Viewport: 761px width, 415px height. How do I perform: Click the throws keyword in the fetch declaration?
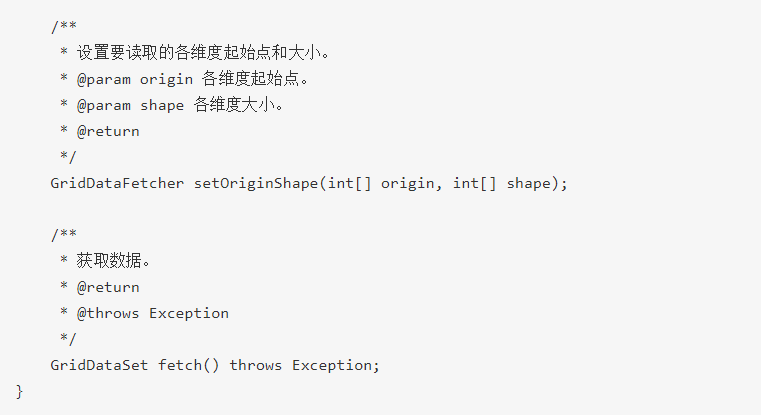point(256,365)
